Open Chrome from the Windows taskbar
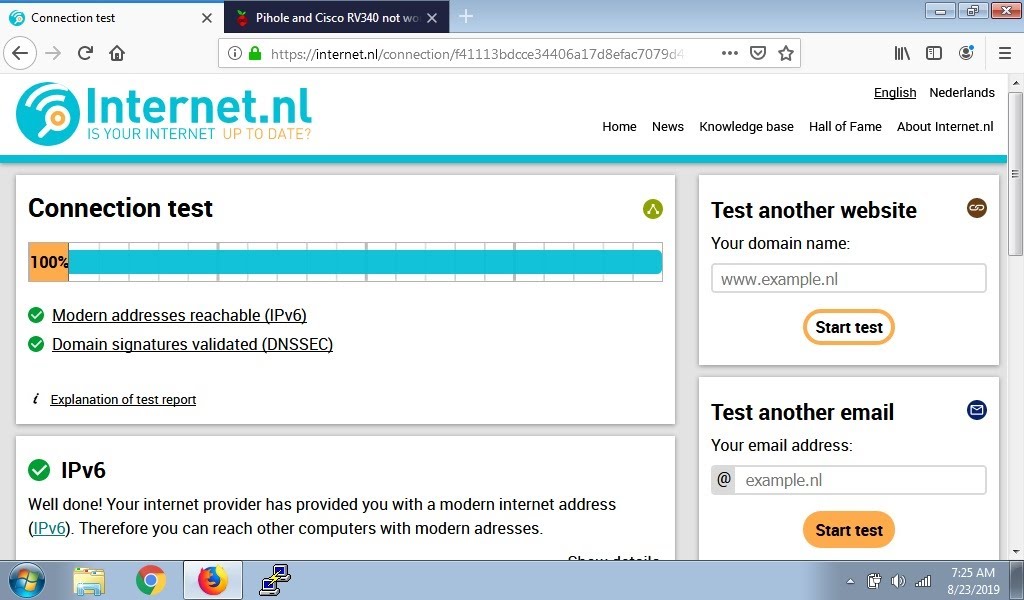The width and height of the screenshot is (1024, 600). point(151,580)
